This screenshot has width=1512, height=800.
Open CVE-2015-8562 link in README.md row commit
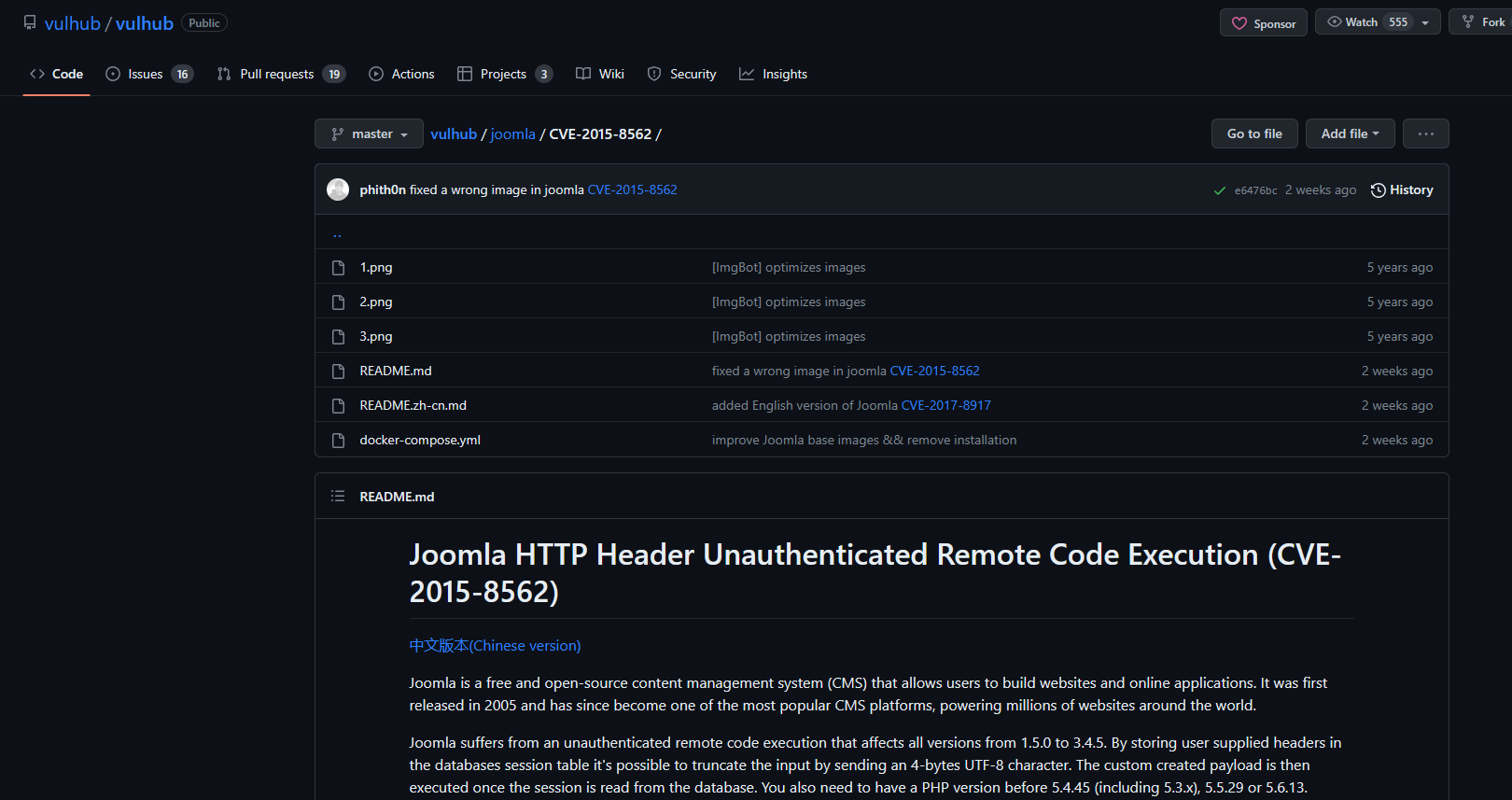pos(935,371)
